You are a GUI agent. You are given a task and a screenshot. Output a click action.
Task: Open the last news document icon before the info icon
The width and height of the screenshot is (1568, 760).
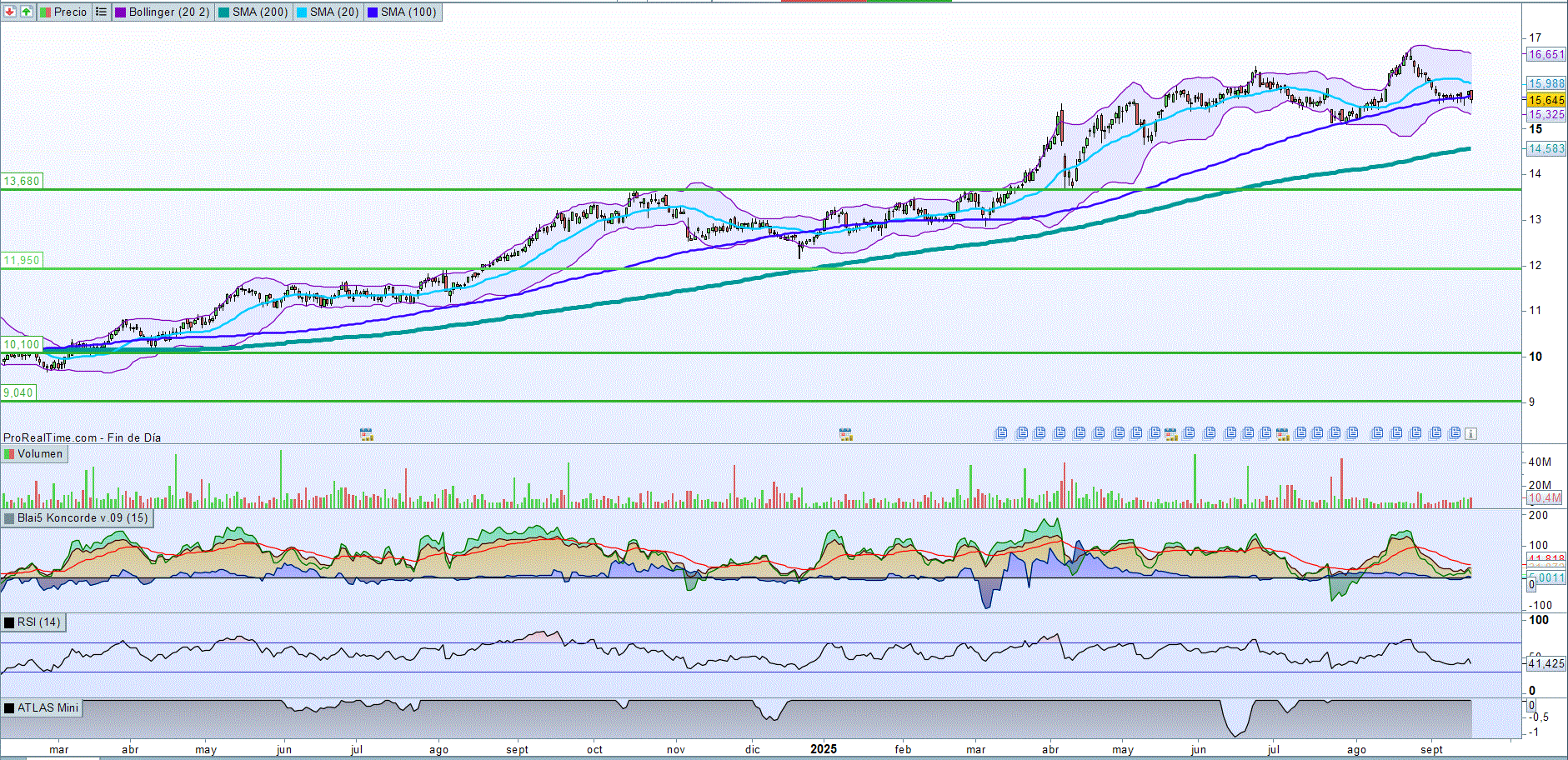point(1455,433)
